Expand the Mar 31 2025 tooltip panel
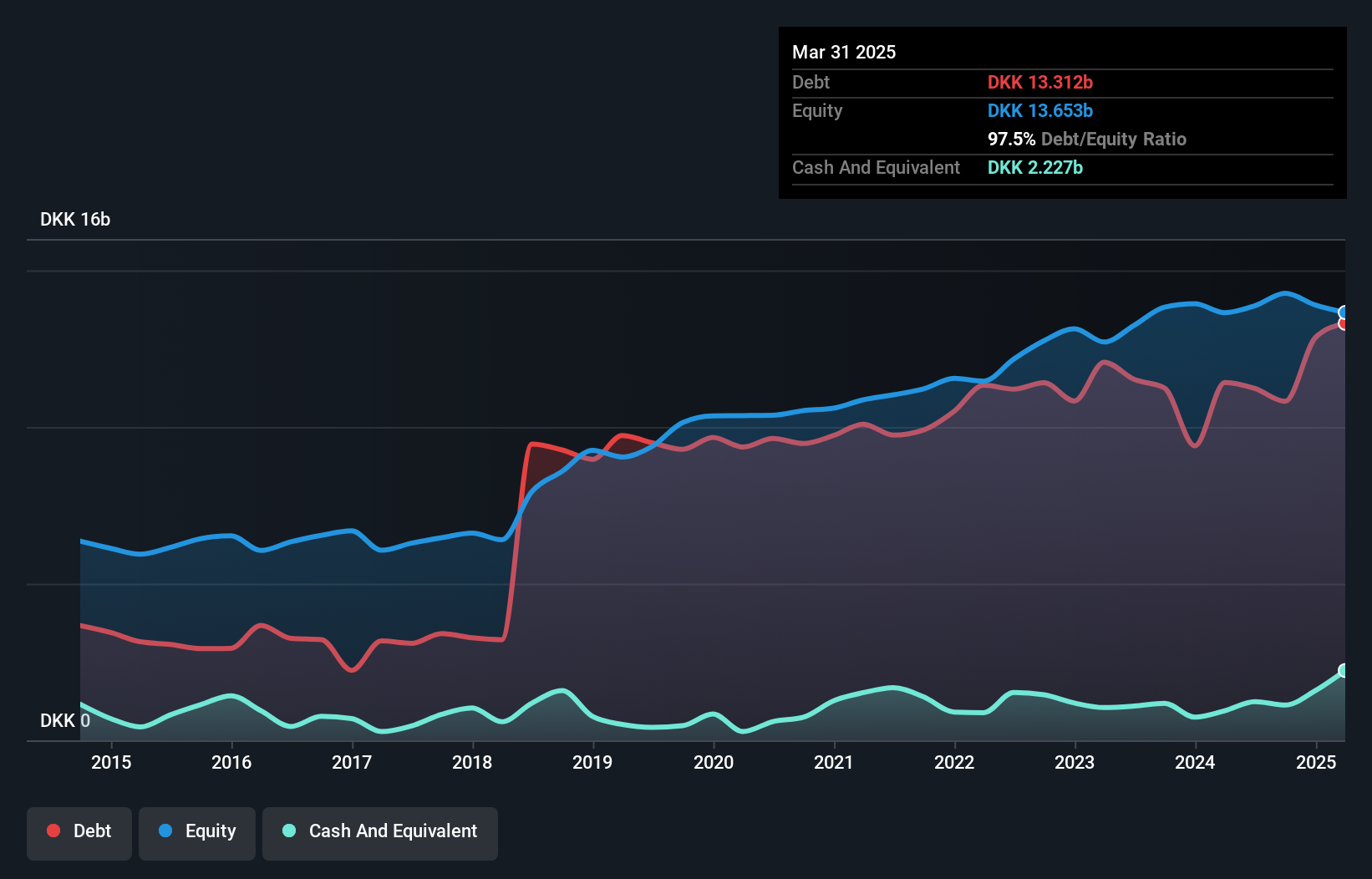This screenshot has width=1372, height=879. coord(843,52)
